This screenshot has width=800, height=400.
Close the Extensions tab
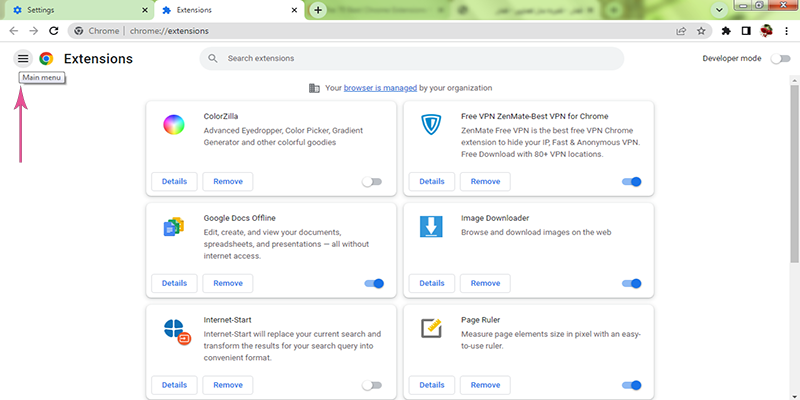click(294, 10)
